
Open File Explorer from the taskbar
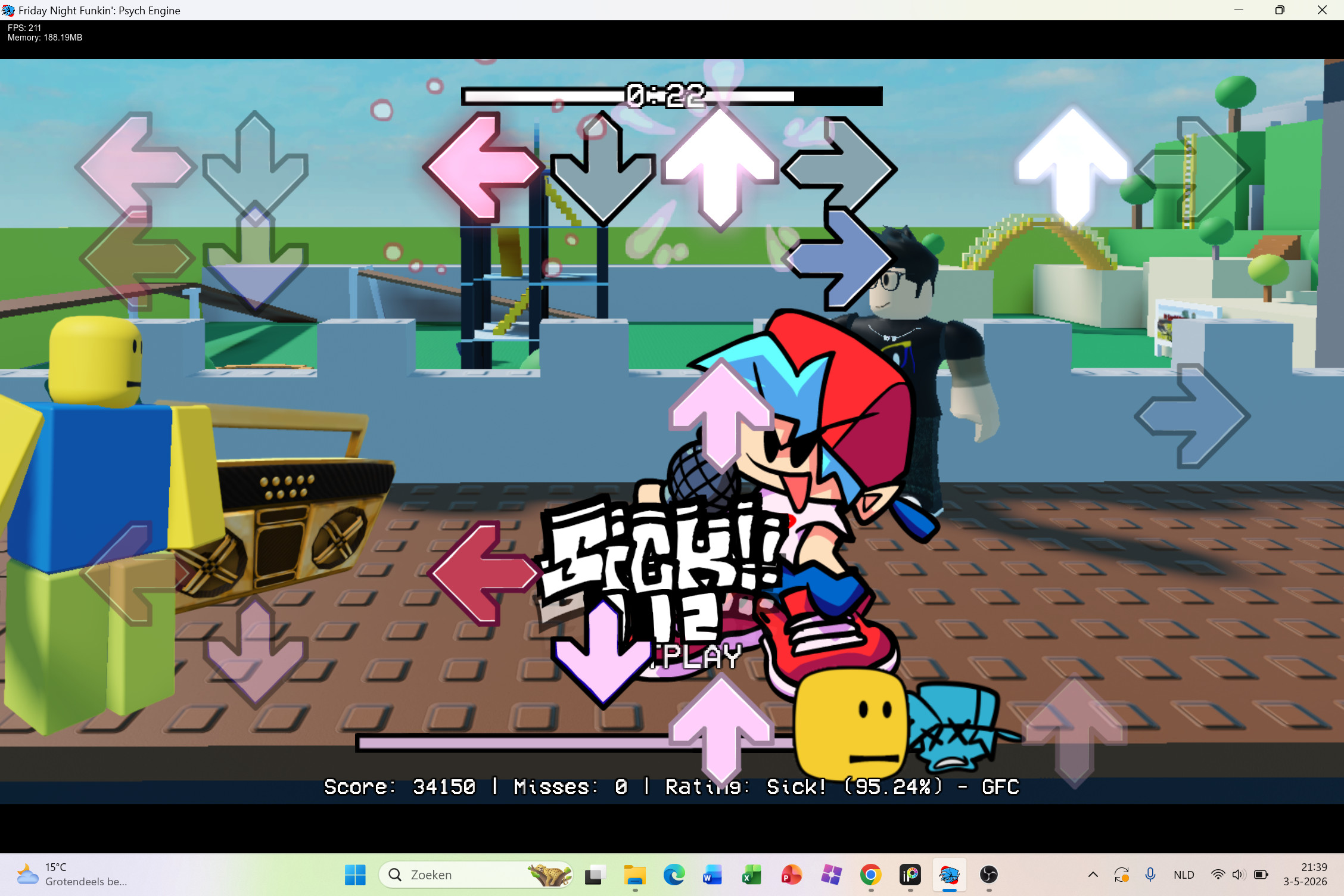(x=634, y=875)
